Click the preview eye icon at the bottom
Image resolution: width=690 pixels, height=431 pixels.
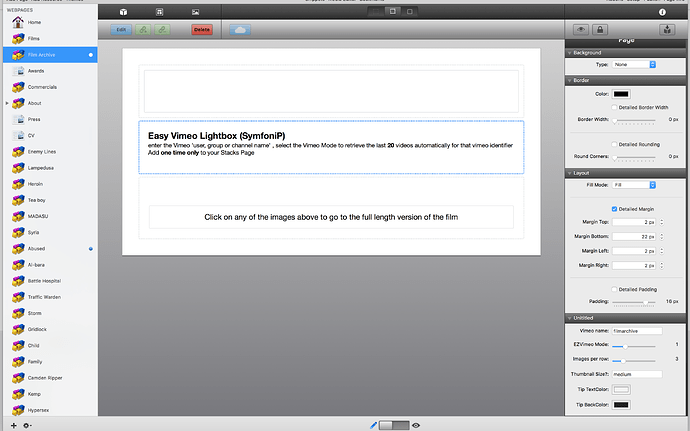point(416,425)
